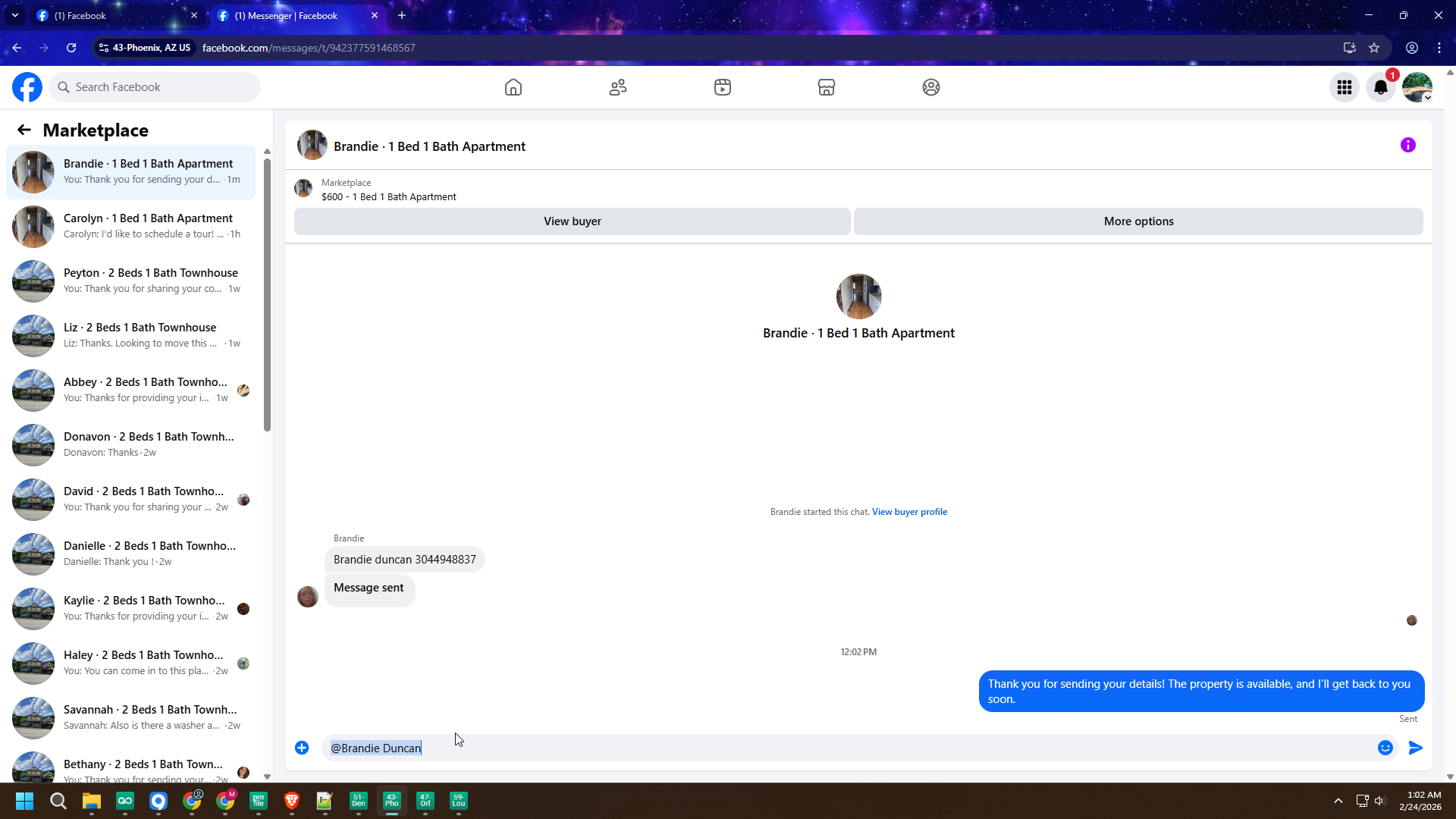Go to the Reels video icon
Image resolution: width=1456 pixels, height=819 pixels.
tap(723, 87)
